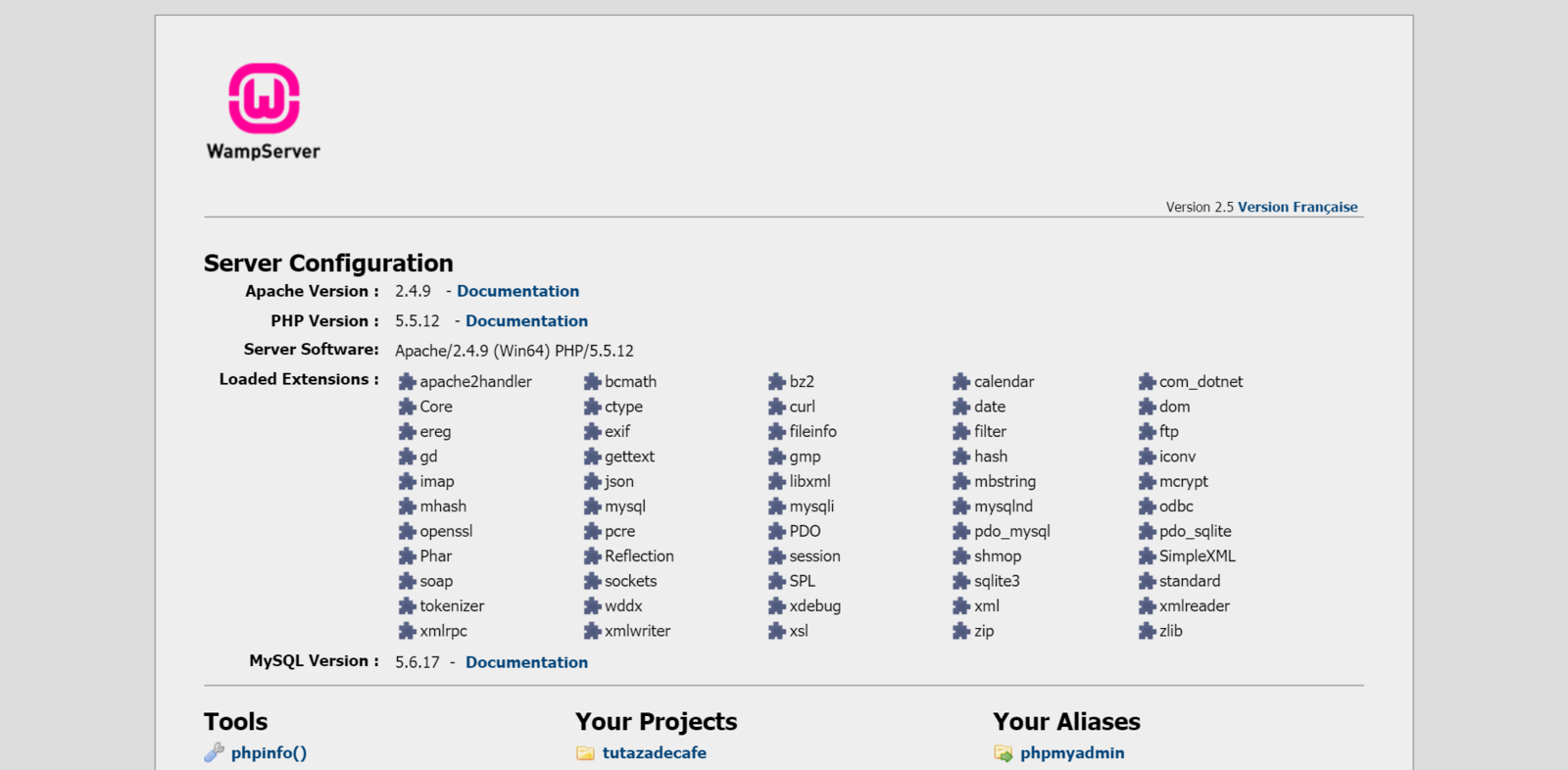Click the puzzle icon next to PDO

(x=777, y=531)
